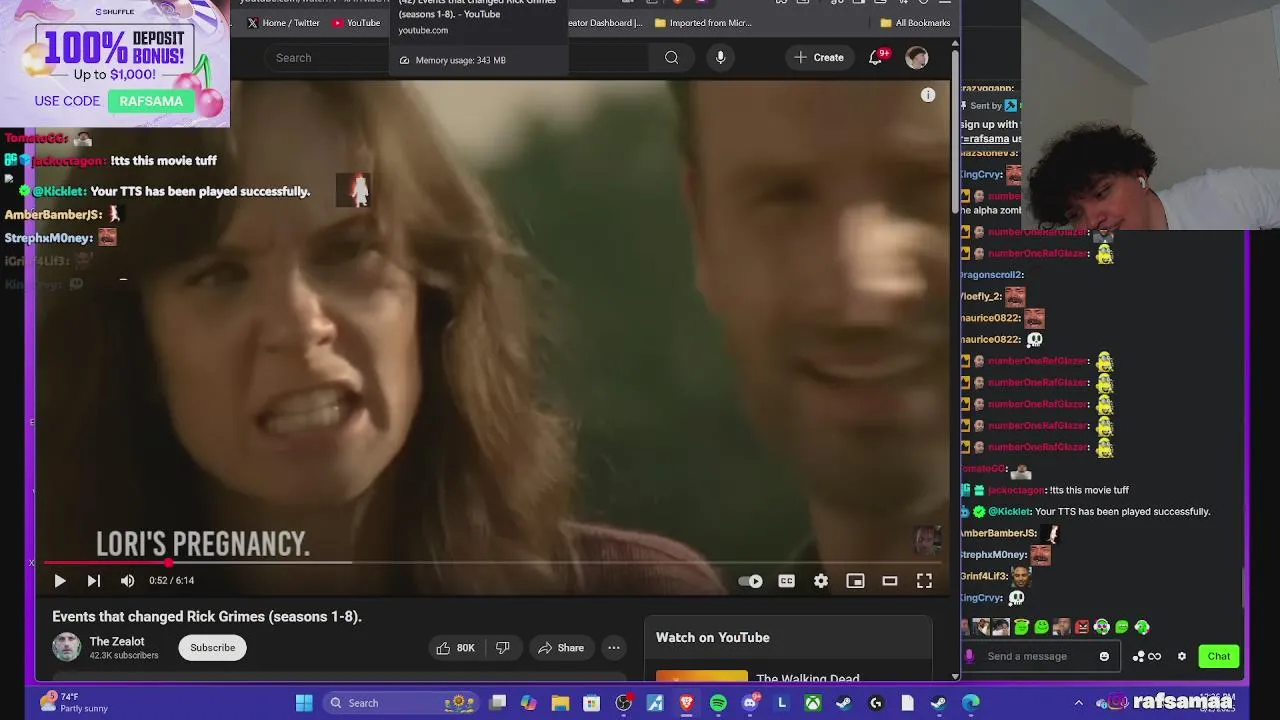Open Windows Start menu
Image resolution: width=1280 pixels, height=720 pixels.
(x=304, y=703)
